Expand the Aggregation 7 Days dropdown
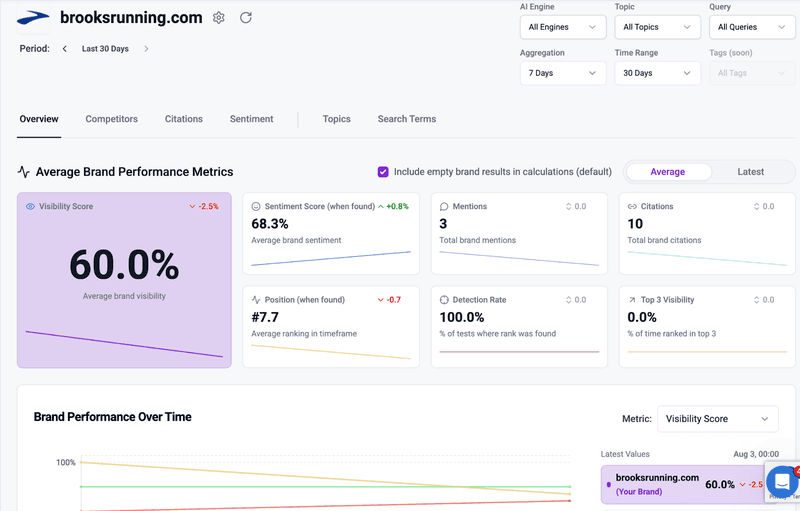 (562, 73)
